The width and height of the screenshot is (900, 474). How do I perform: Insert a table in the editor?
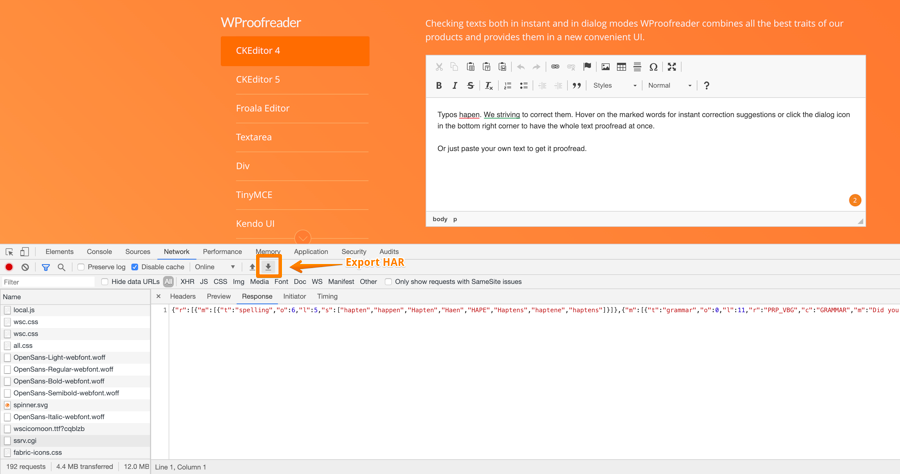point(621,67)
